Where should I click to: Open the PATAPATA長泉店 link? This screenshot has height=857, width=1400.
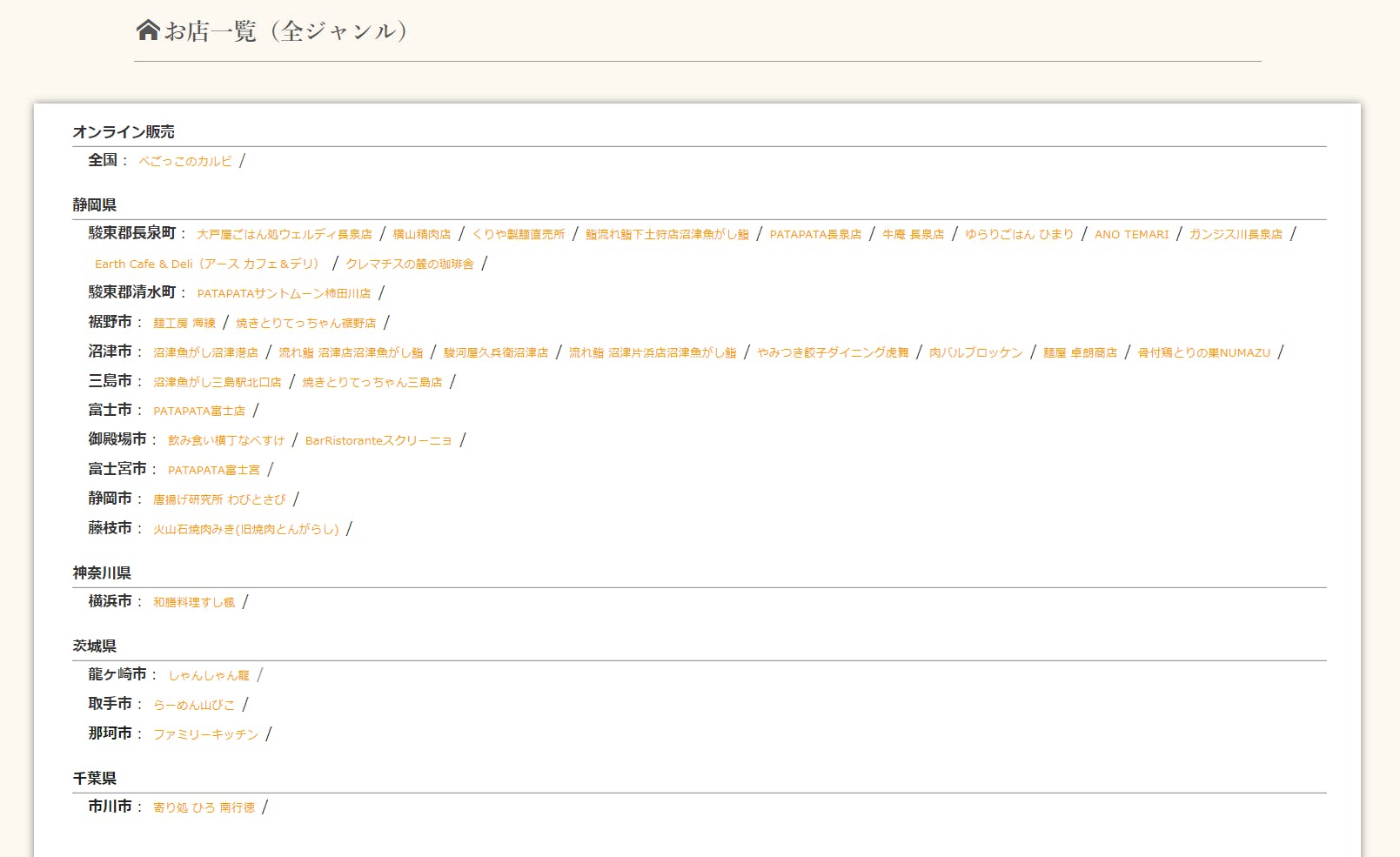point(815,234)
